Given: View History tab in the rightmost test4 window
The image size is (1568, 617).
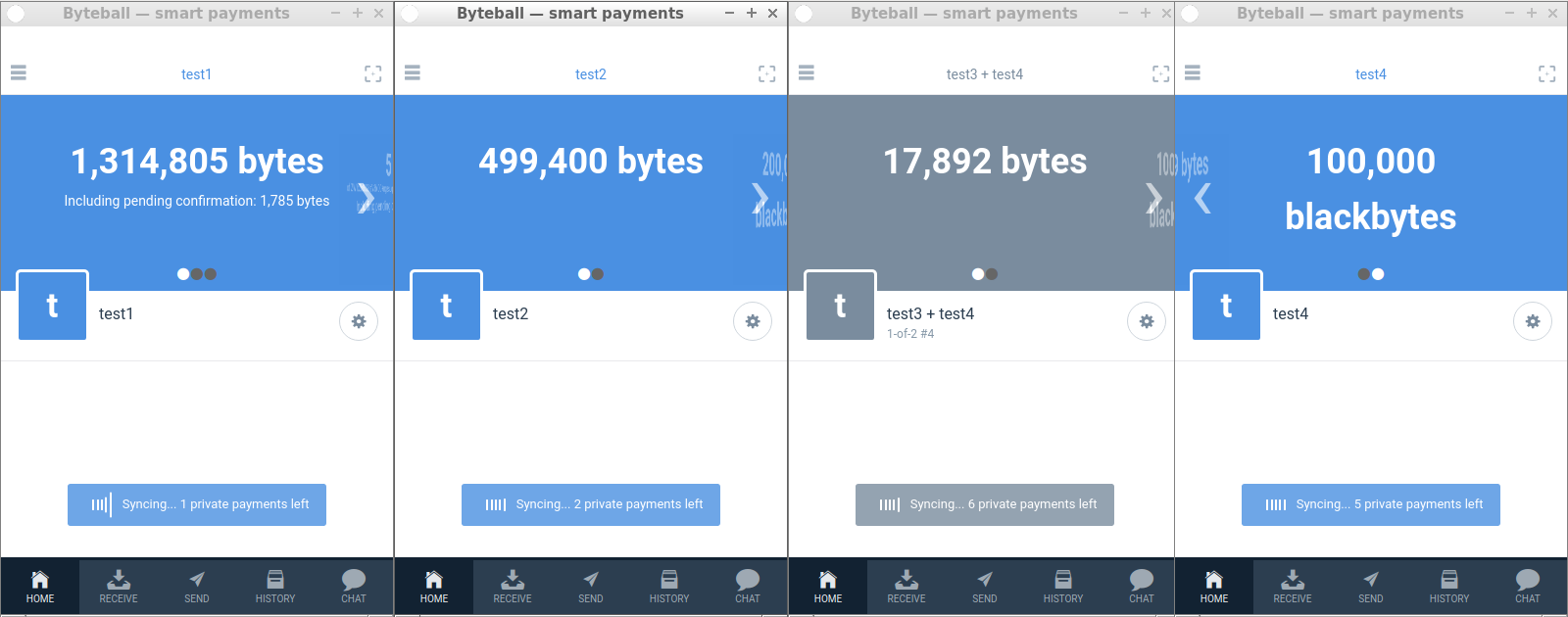Looking at the screenshot, I should click(1449, 587).
